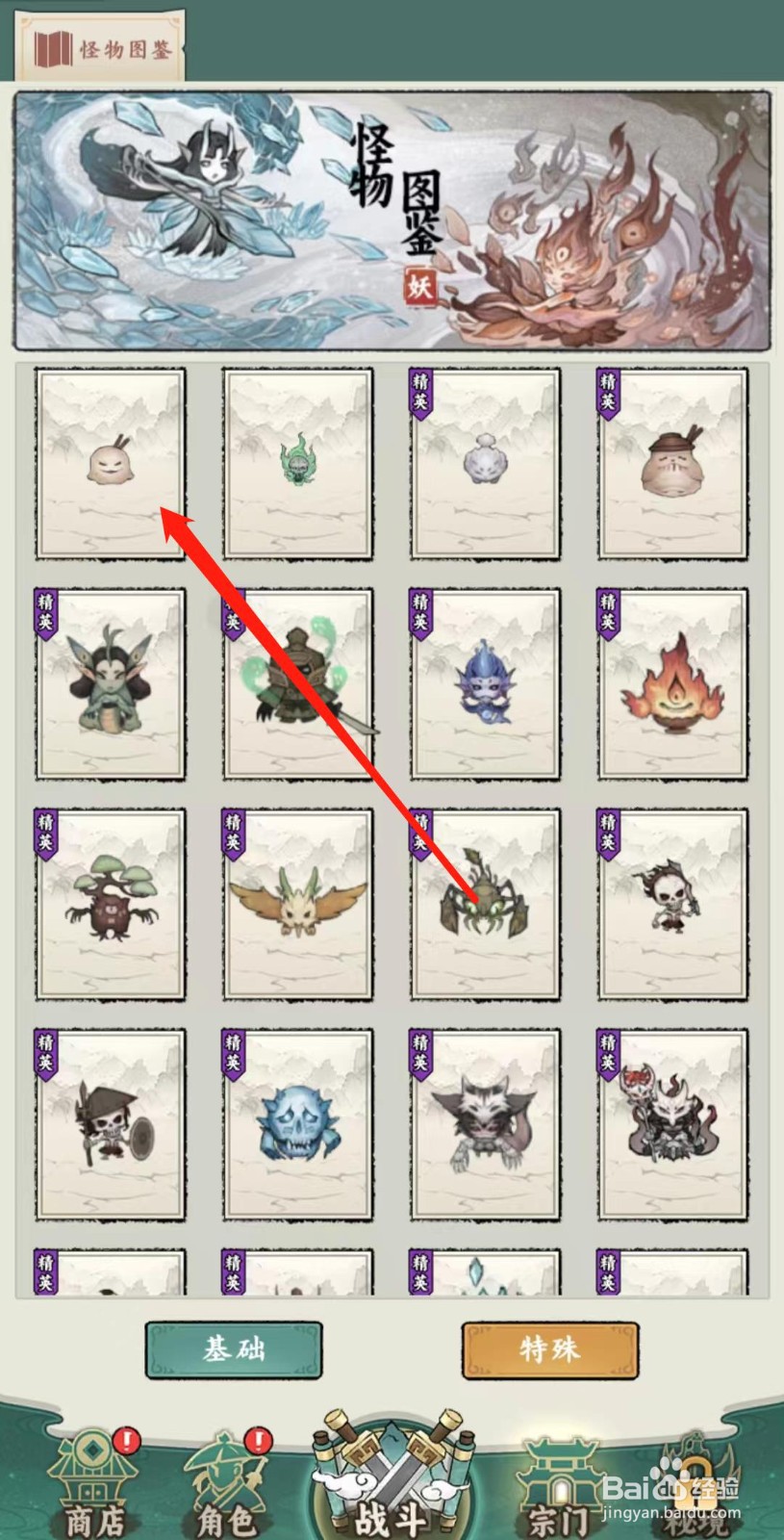View the skeleton with shield card

pyautogui.click(x=111, y=1124)
